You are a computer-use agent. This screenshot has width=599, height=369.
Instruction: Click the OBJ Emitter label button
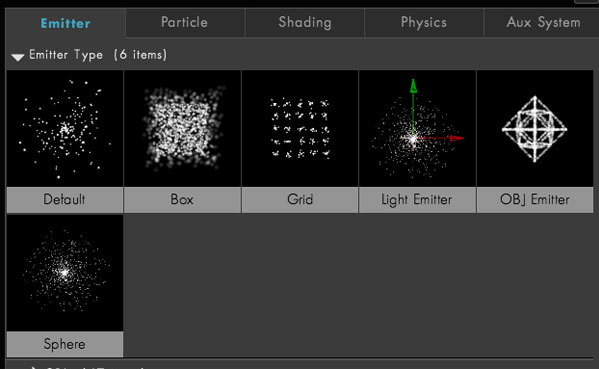pyautogui.click(x=535, y=199)
